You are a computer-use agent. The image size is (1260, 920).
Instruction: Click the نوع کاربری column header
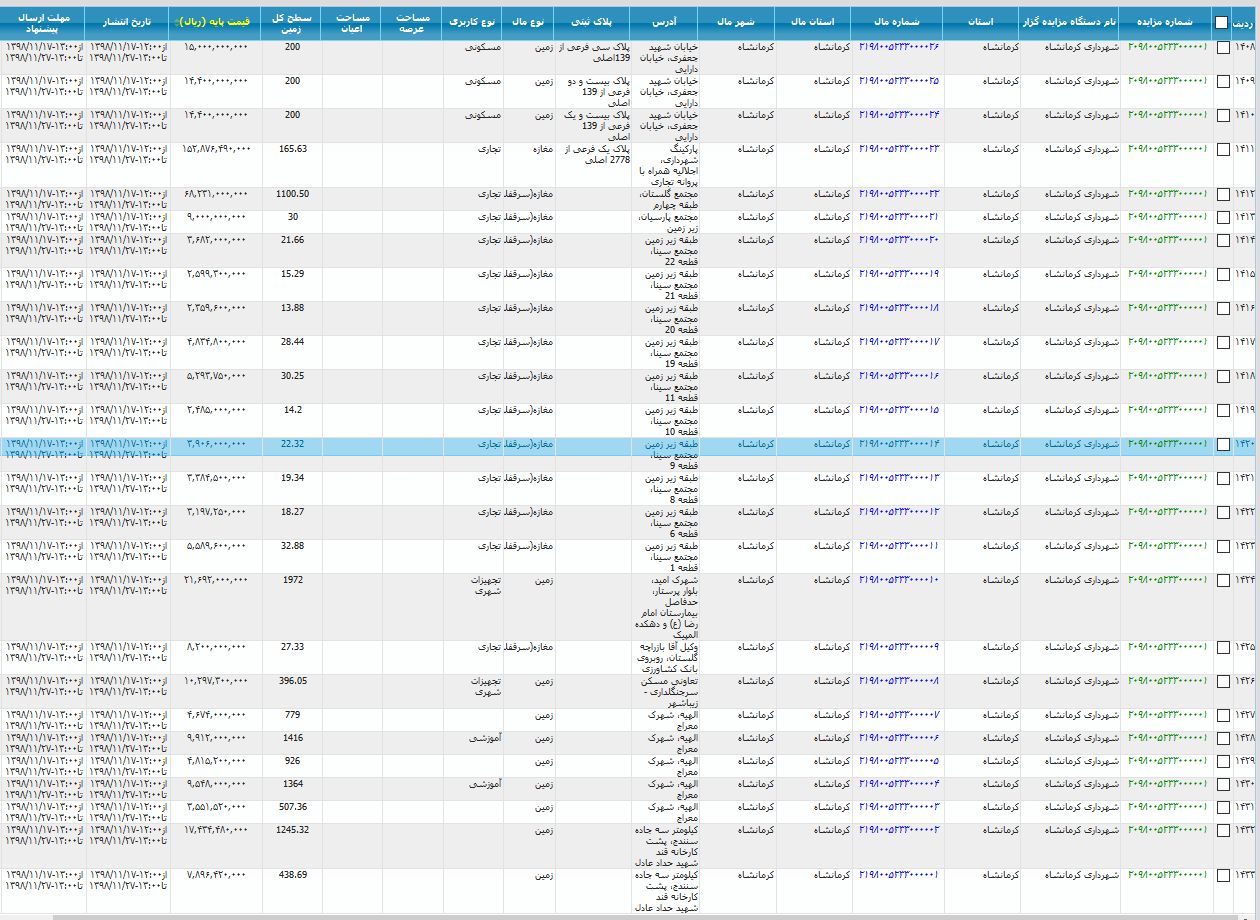(x=472, y=21)
